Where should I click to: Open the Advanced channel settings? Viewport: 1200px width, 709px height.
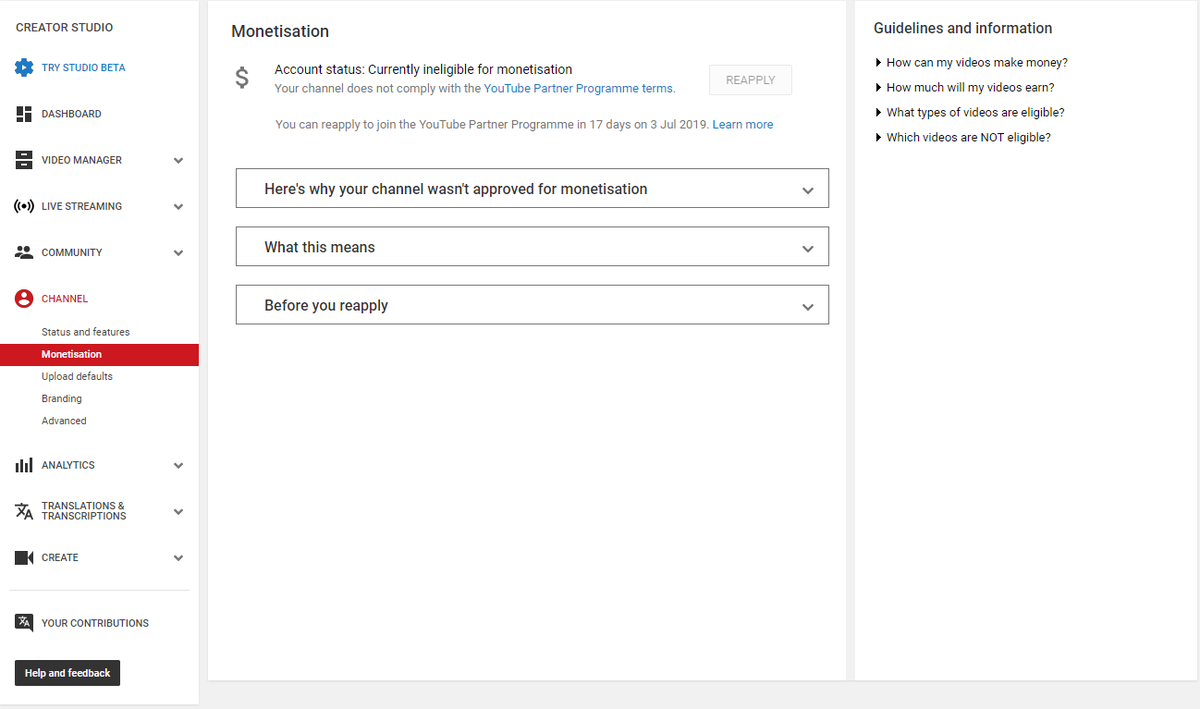click(64, 421)
